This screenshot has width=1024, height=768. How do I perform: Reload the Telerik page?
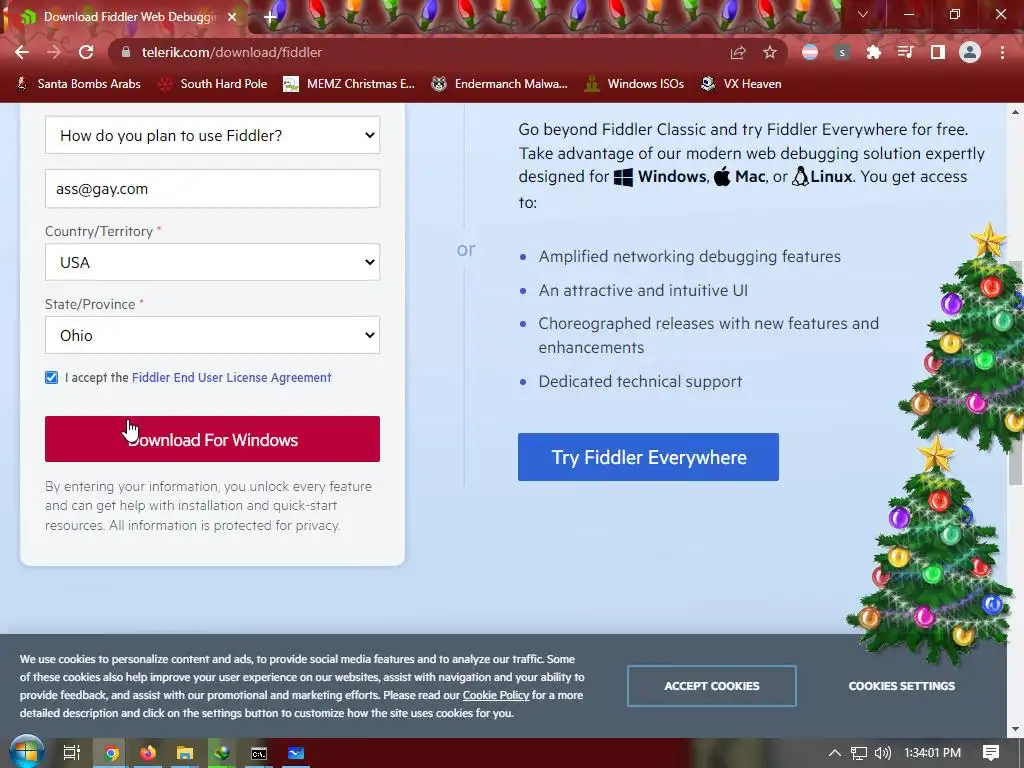click(86, 52)
